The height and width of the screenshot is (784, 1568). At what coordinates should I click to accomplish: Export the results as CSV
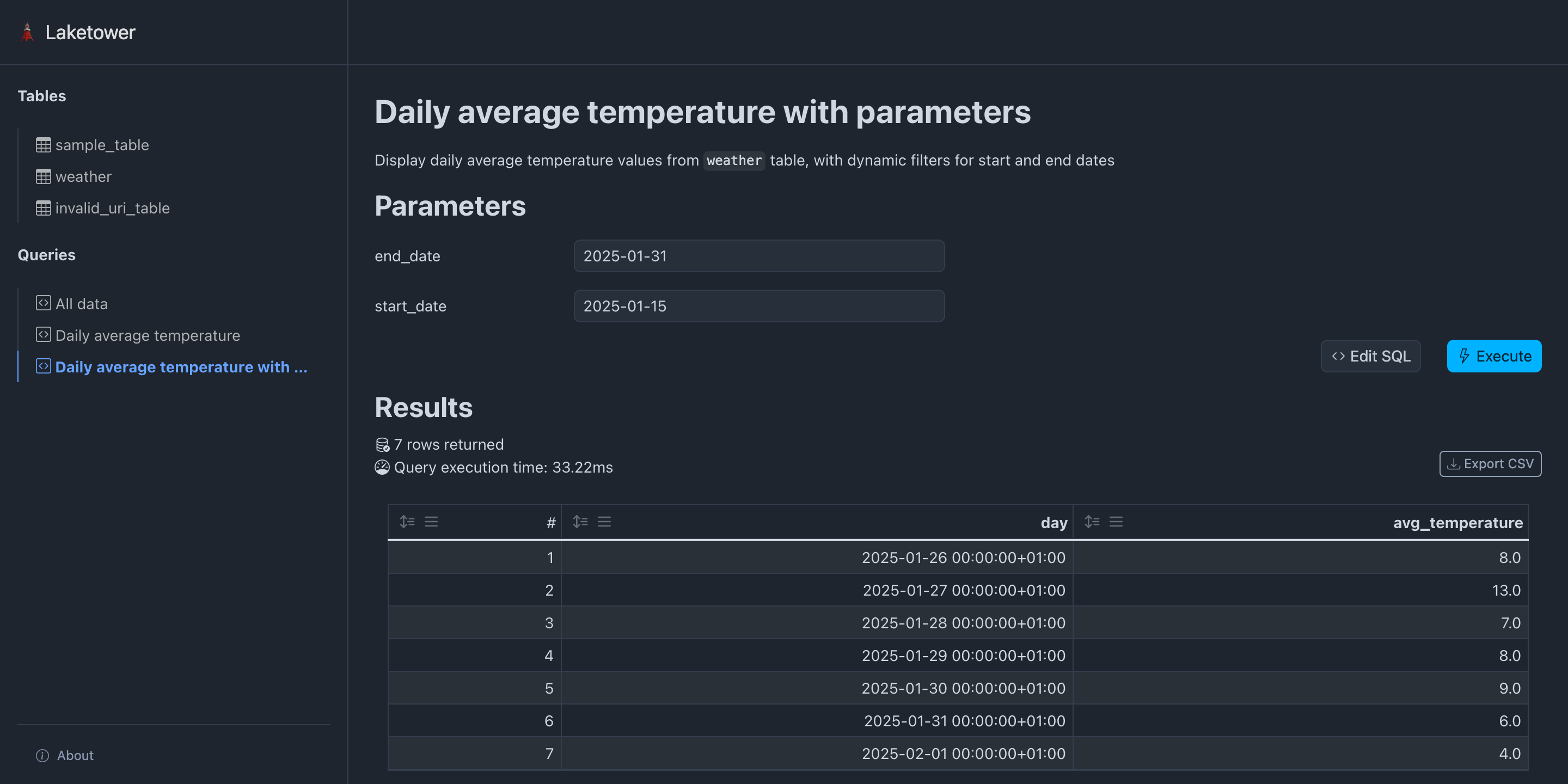point(1490,463)
